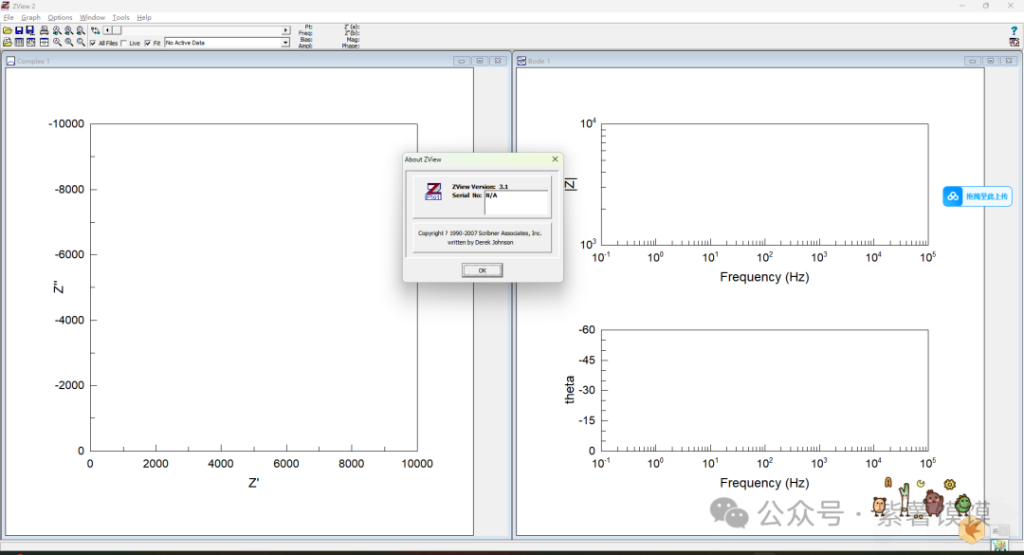Click the first blue floppy save icon
The image size is (1024, 555).
tap(19, 31)
